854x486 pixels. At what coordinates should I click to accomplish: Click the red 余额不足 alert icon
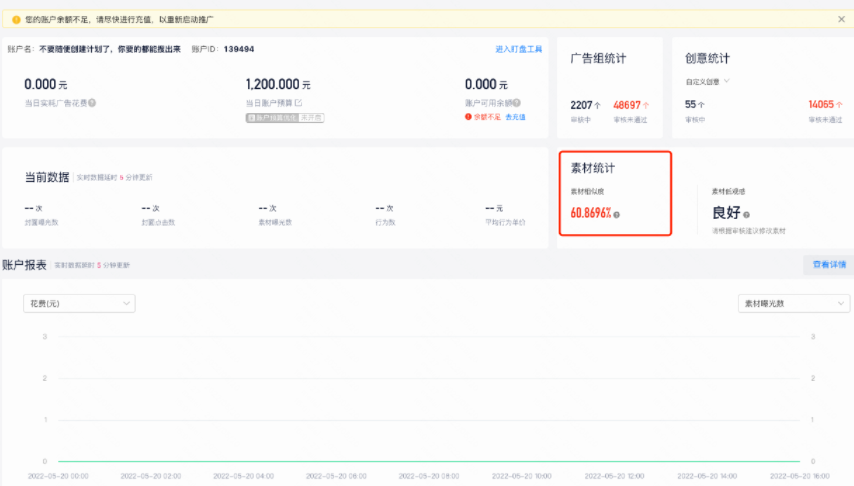click(467, 117)
